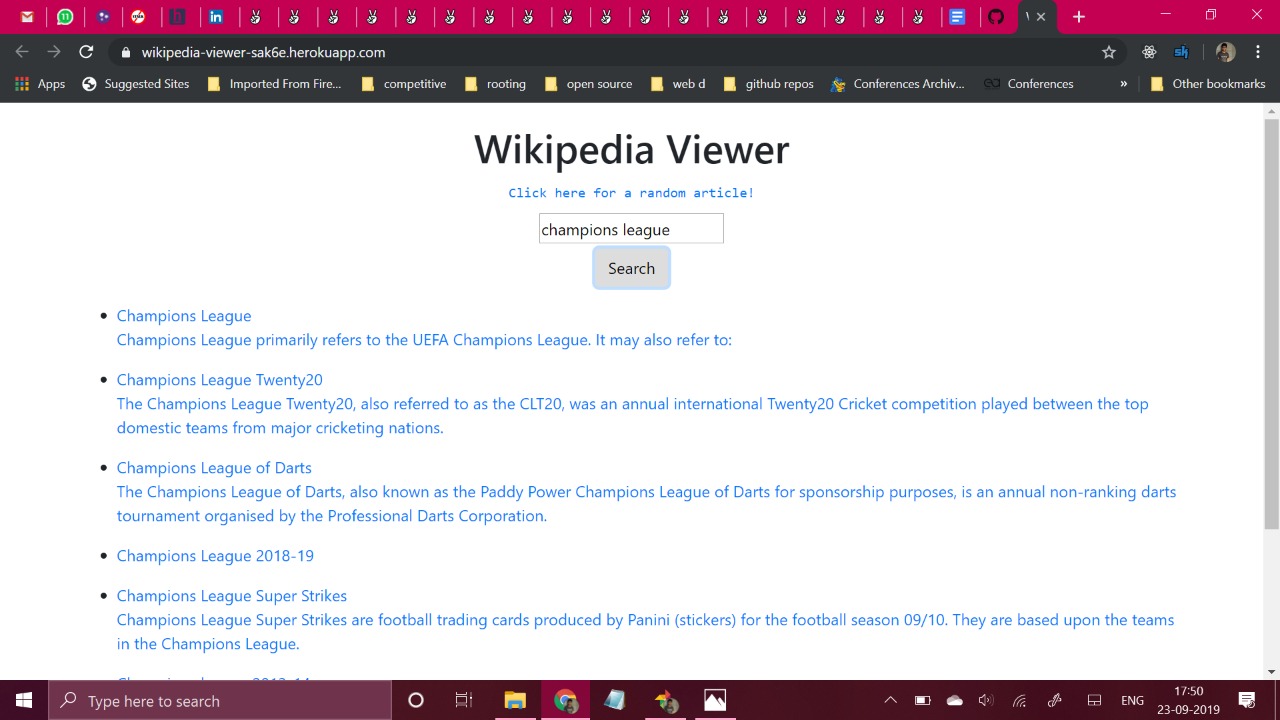The image size is (1280, 720).
Task: Switch to the LinkedIn tab
Action: pyautogui.click(x=216, y=17)
